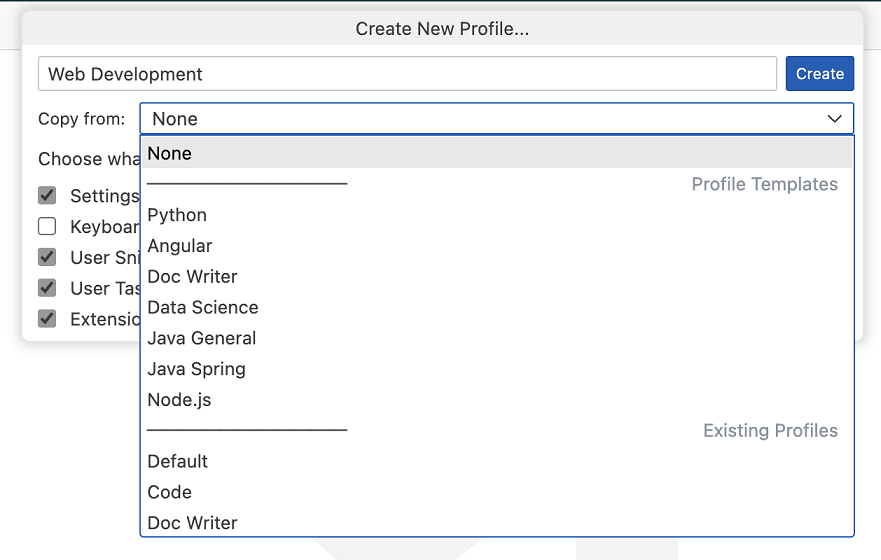Select the Java General template
Screen dimensions: 881x560
202,339
